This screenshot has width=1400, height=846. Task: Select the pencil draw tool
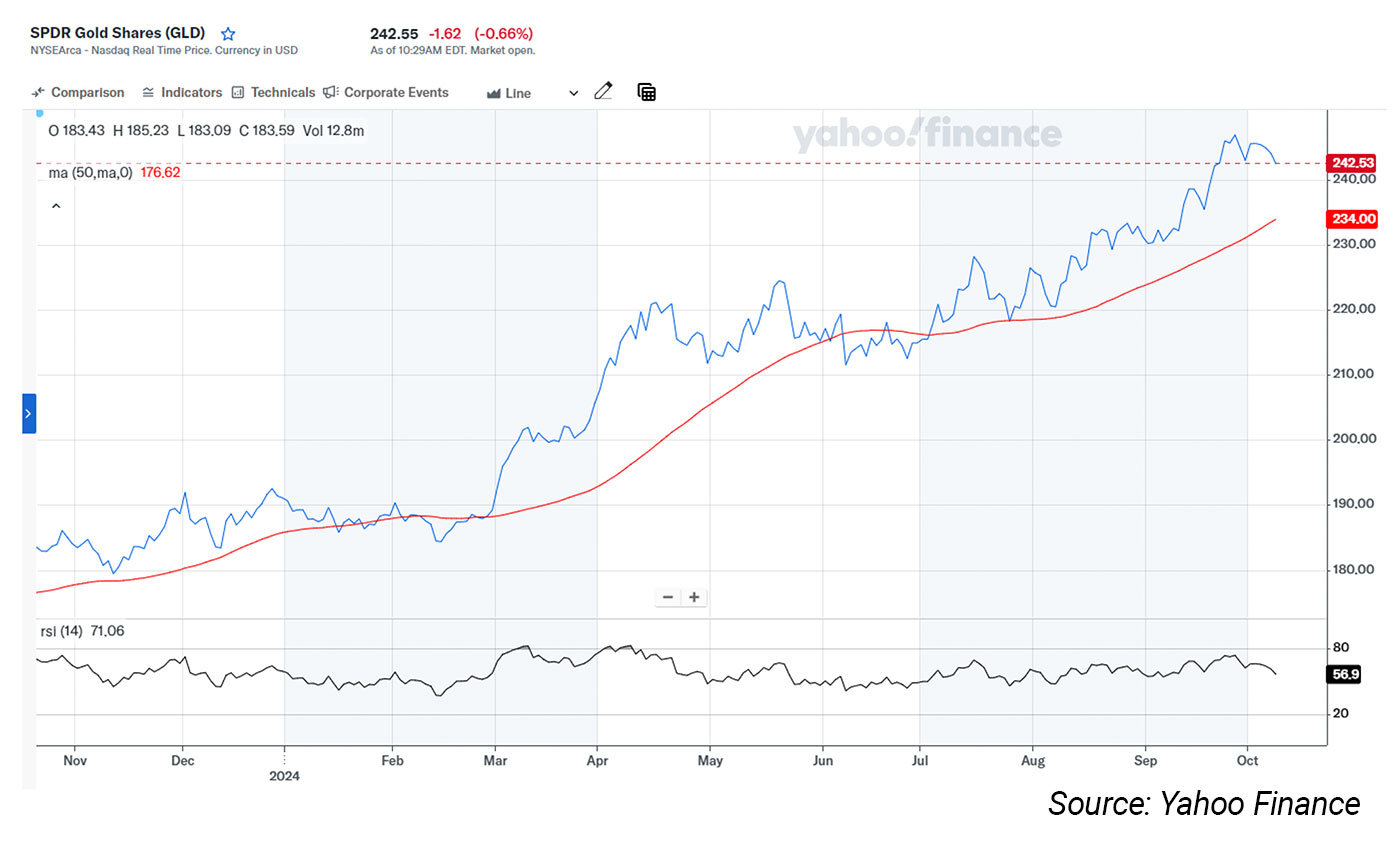(x=603, y=92)
